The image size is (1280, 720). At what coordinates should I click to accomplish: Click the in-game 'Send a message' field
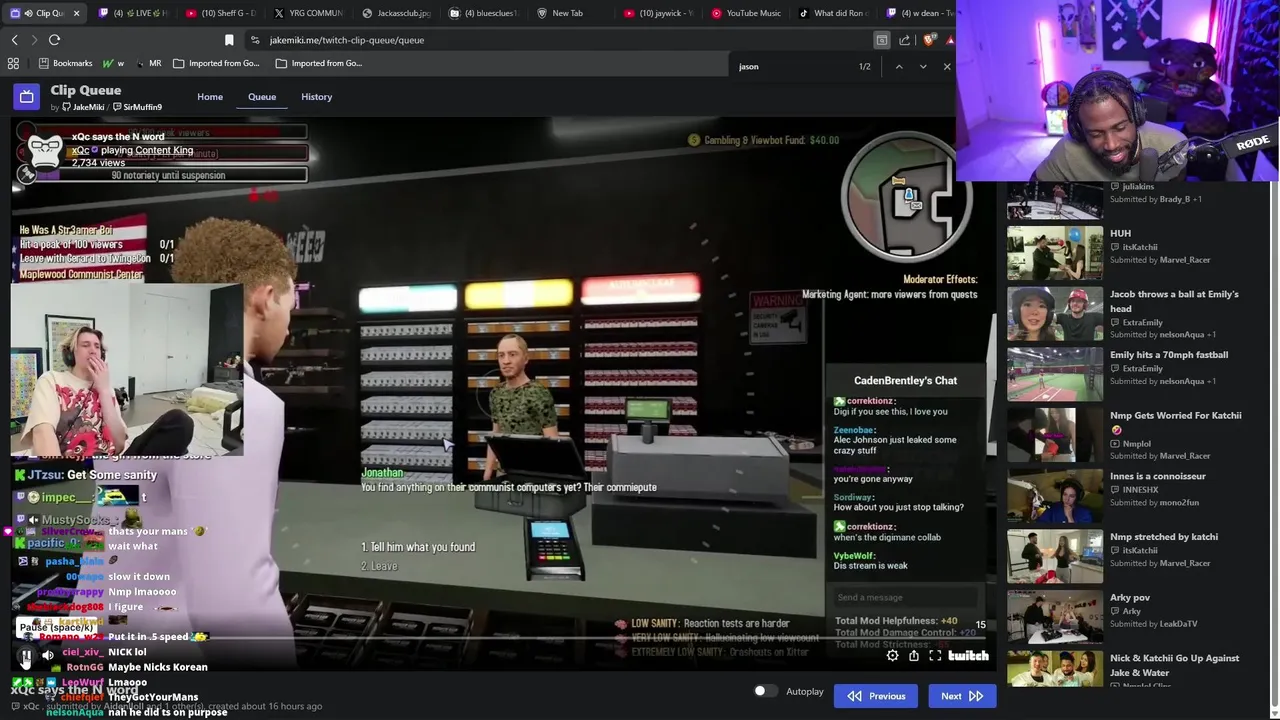tap(905, 597)
